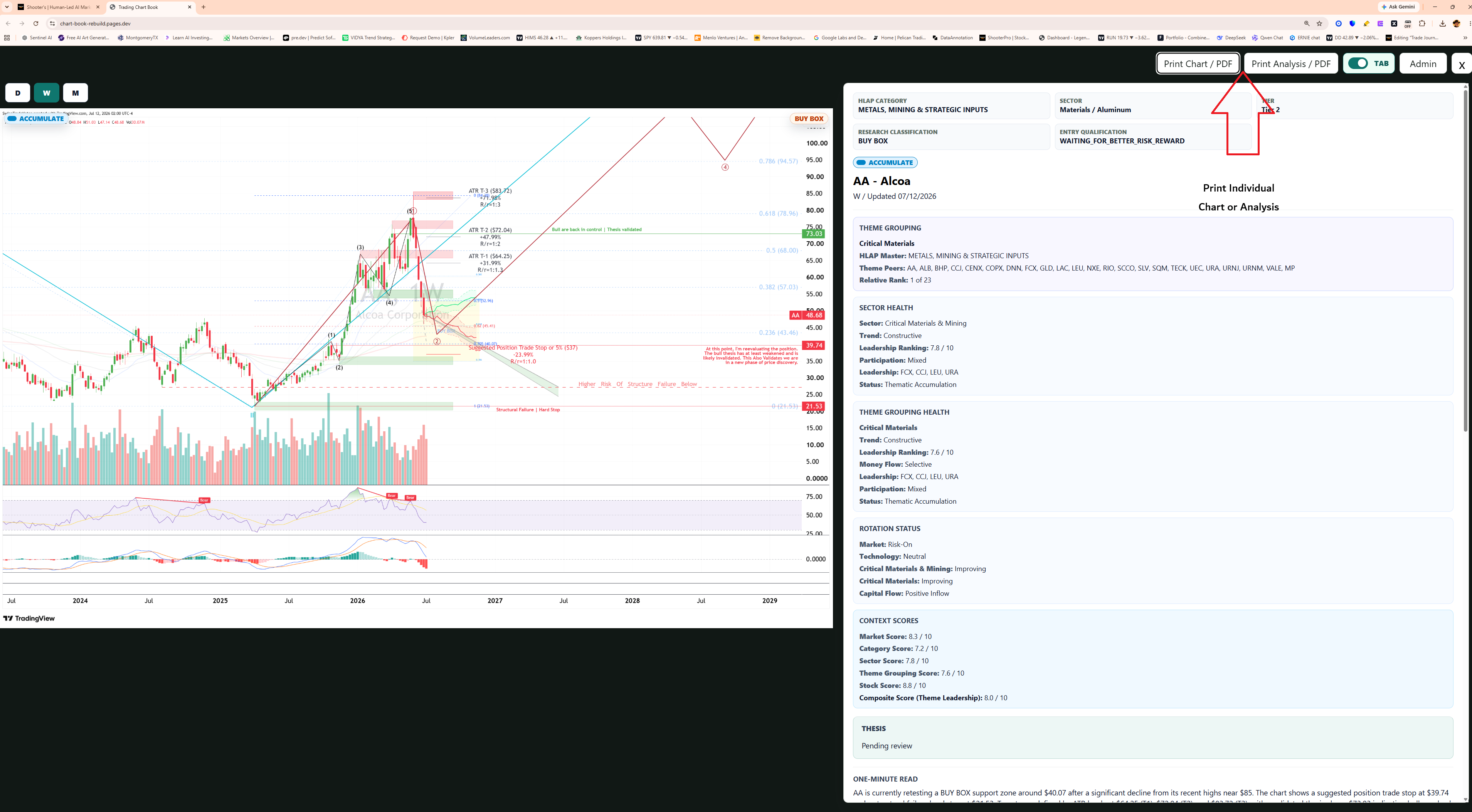Open Free AI Art Generator bookmark

pos(84,38)
